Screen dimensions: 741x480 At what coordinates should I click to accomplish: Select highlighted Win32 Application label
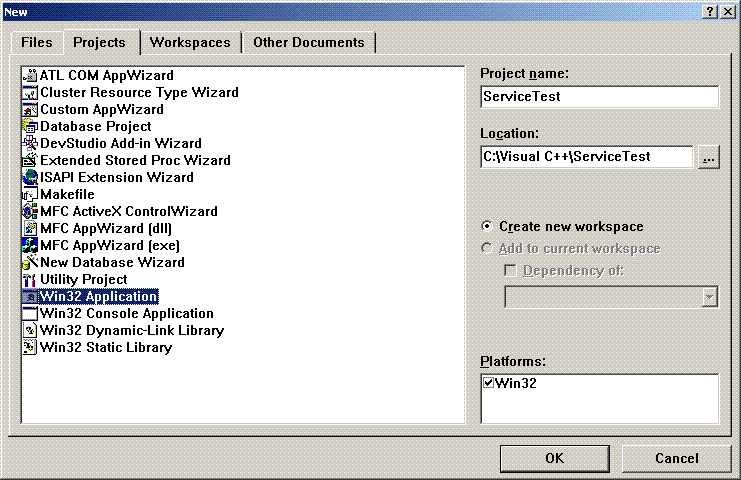coord(99,297)
